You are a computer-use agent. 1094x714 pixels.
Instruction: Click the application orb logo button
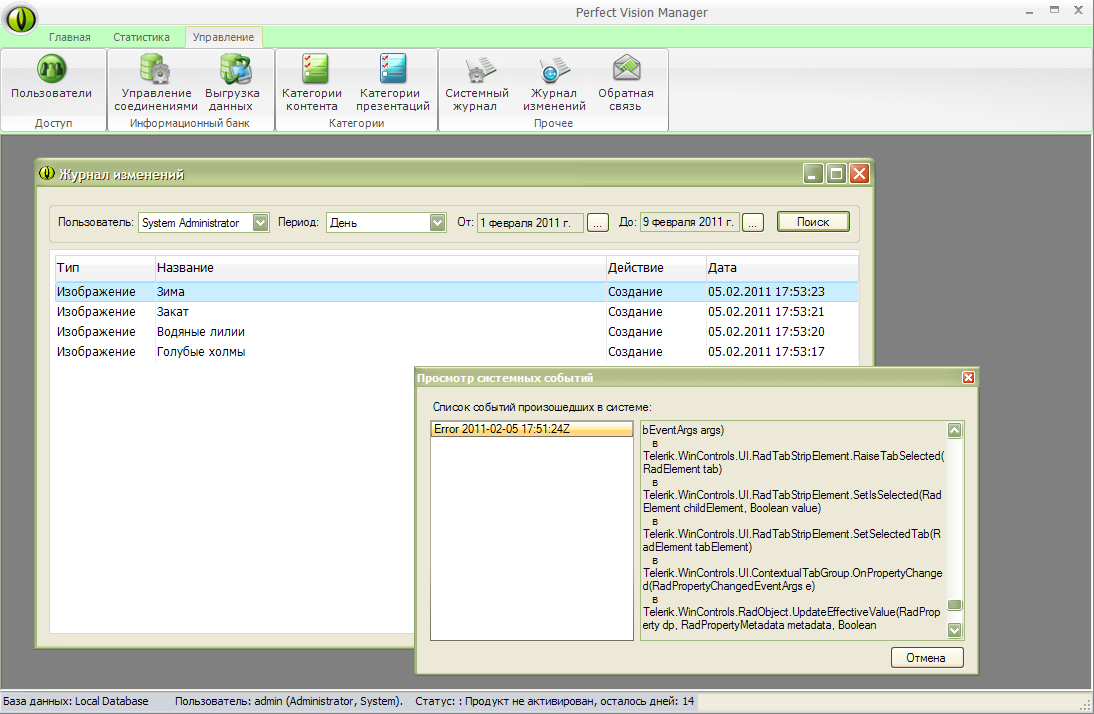20,18
